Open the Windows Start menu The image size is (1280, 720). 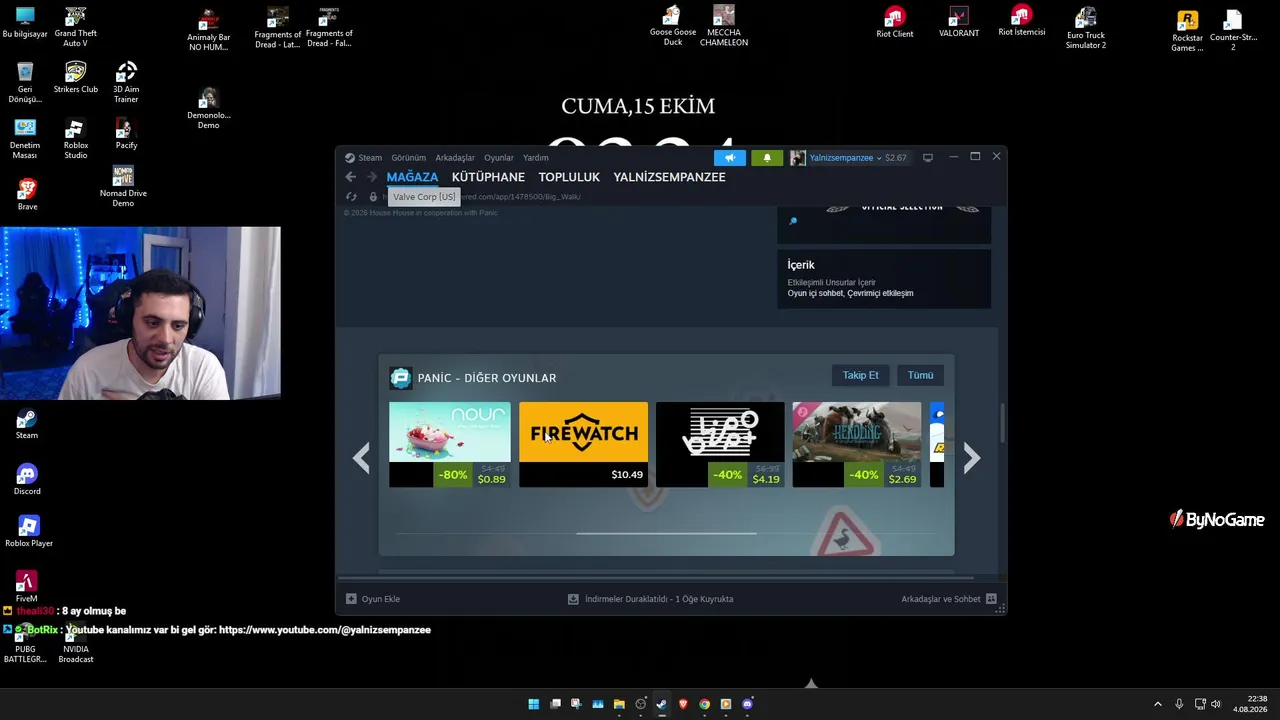point(534,704)
